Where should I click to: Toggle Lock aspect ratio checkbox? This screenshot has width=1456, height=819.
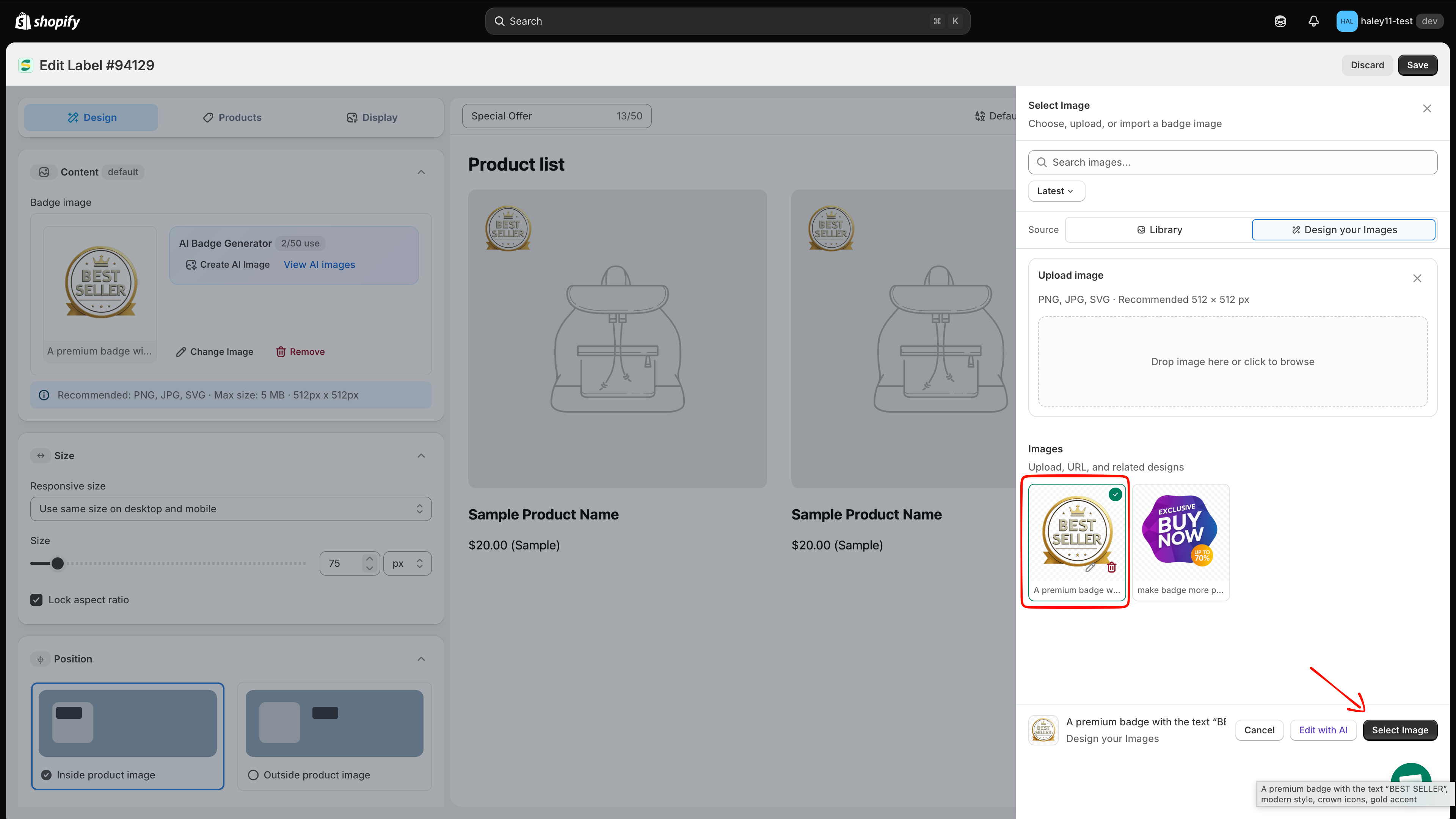click(x=37, y=600)
